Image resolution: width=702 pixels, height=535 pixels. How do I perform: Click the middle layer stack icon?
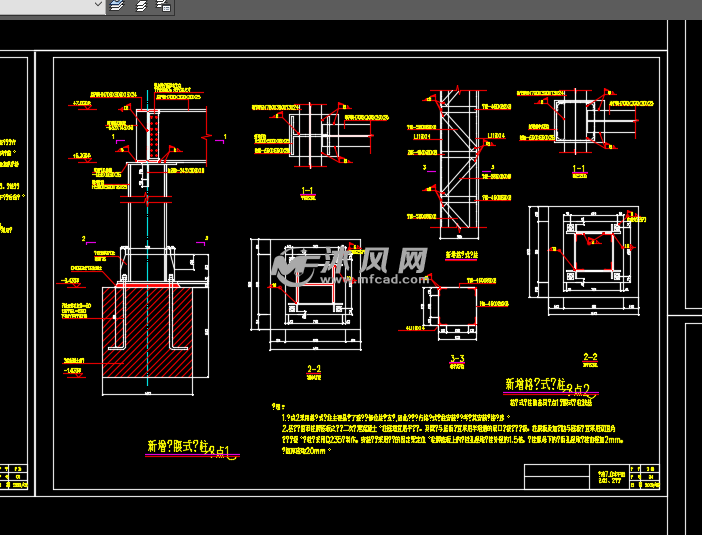141,5
